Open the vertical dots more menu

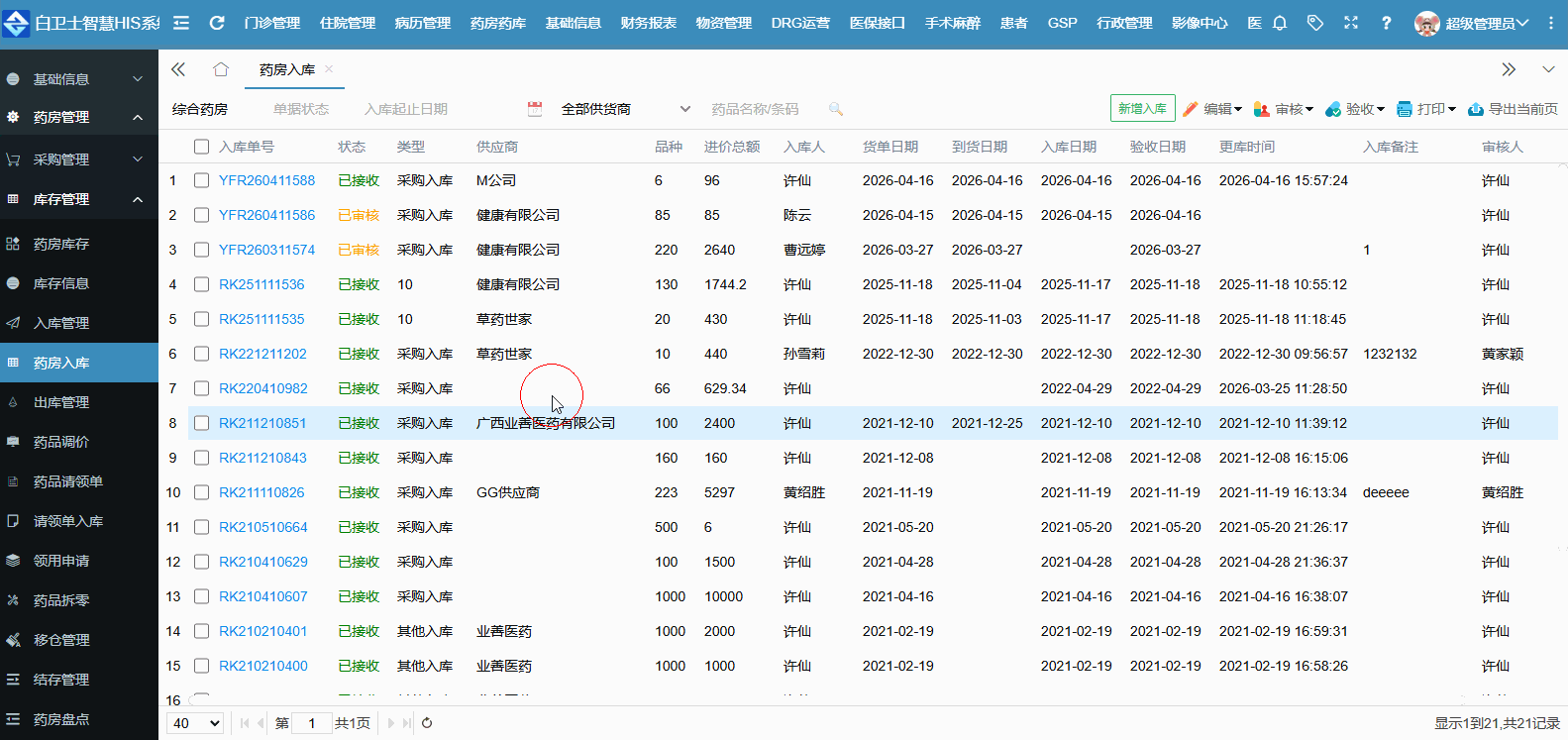pos(1551,23)
